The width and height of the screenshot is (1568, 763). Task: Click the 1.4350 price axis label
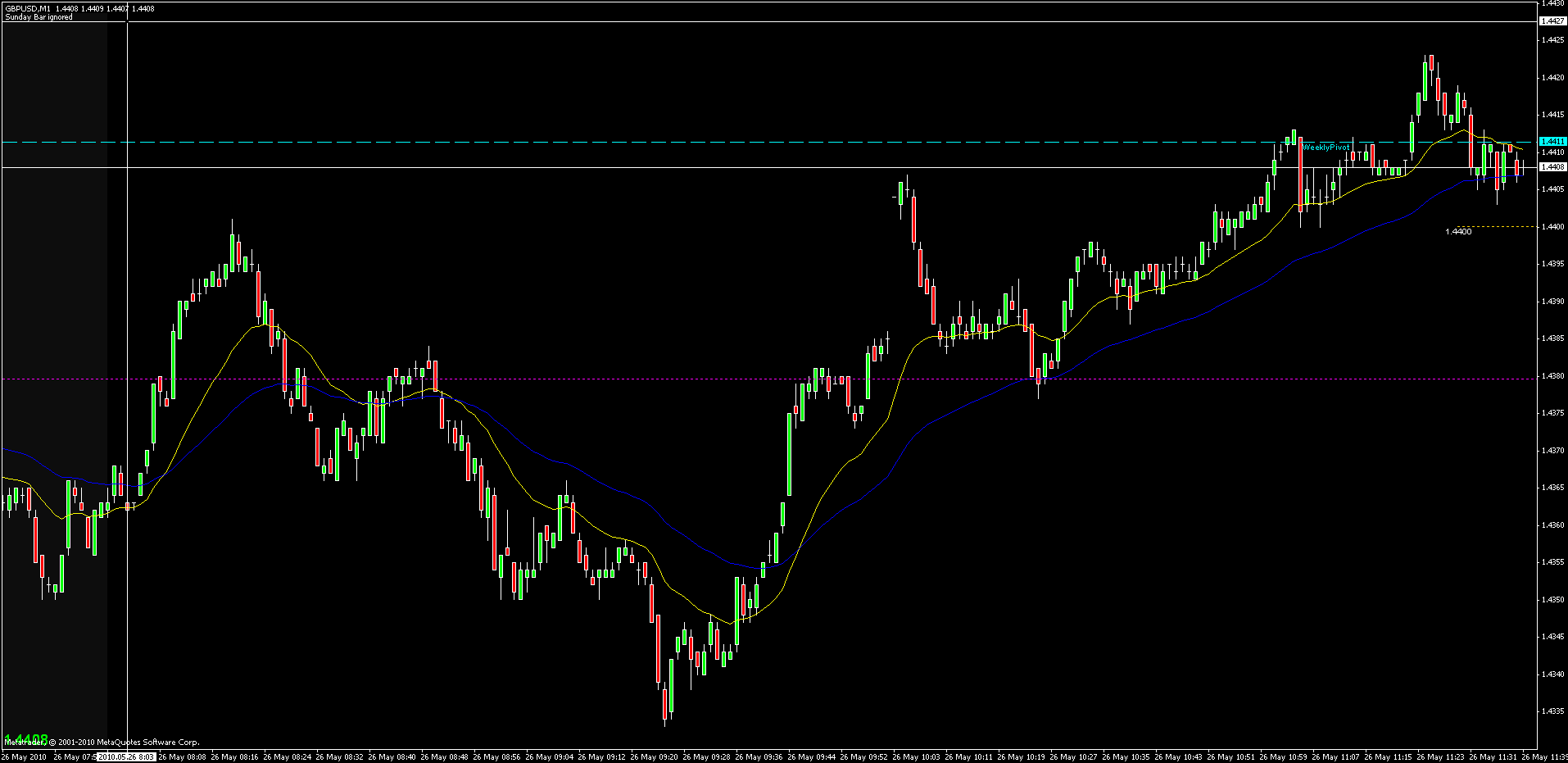point(1553,600)
